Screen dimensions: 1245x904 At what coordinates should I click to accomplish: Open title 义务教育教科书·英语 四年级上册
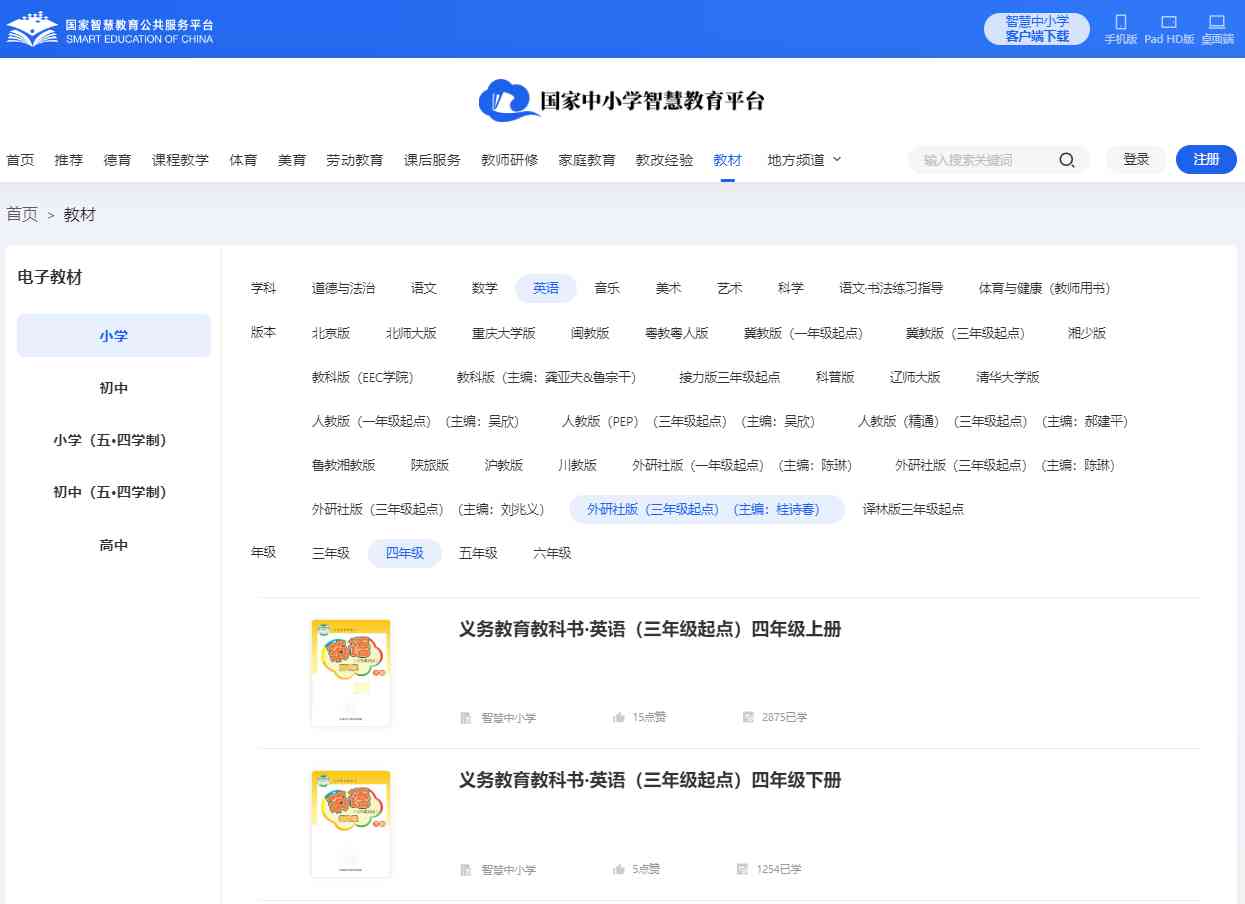click(650, 629)
